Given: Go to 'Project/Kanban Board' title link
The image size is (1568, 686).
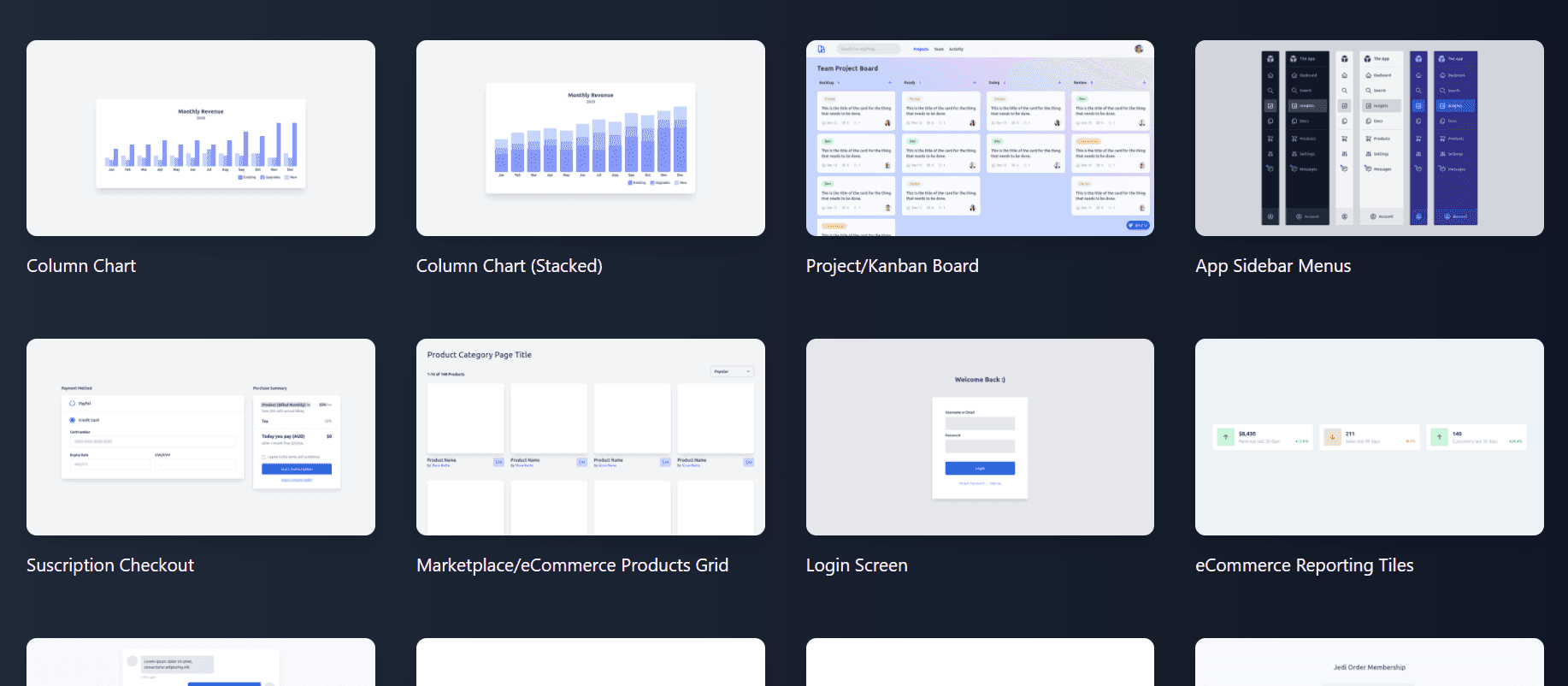Looking at the screenshot, I should tap(893, 266).
